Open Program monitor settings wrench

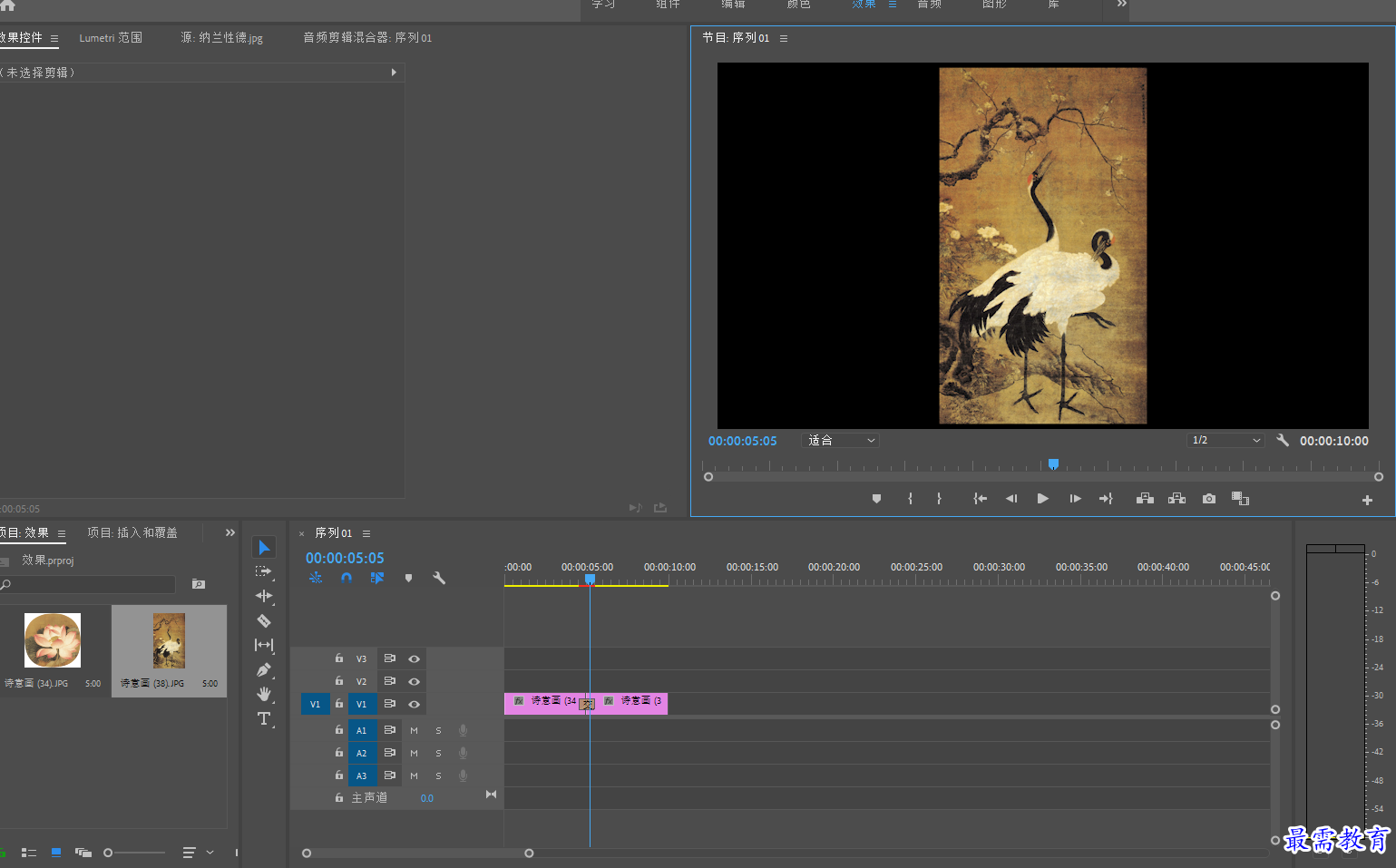tap(1283, 440)
